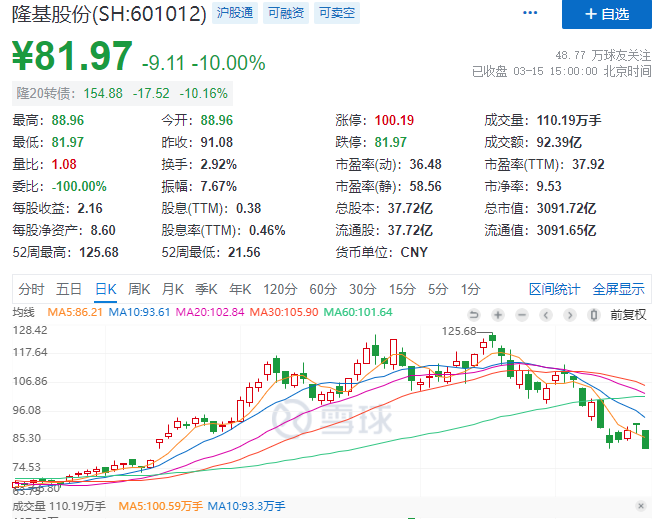This screenshot has width=659, height=519.
Task: Click 全屏显示 to show fullscreen chart
Action: (618, 289)
